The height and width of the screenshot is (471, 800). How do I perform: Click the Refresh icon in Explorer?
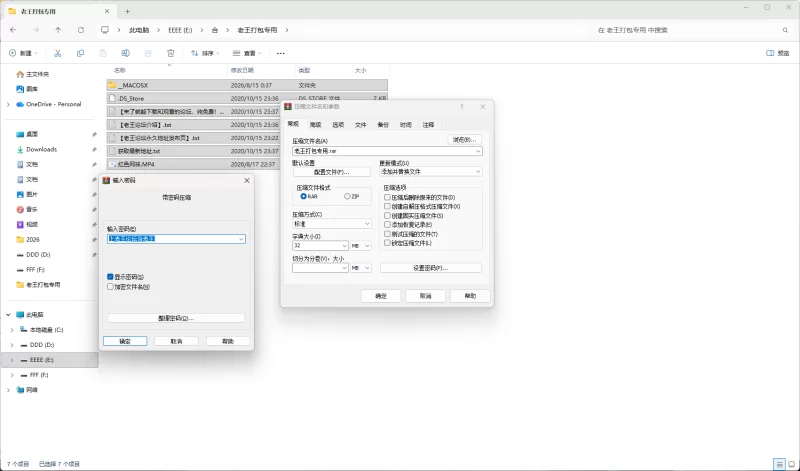[x=81, y=30]
